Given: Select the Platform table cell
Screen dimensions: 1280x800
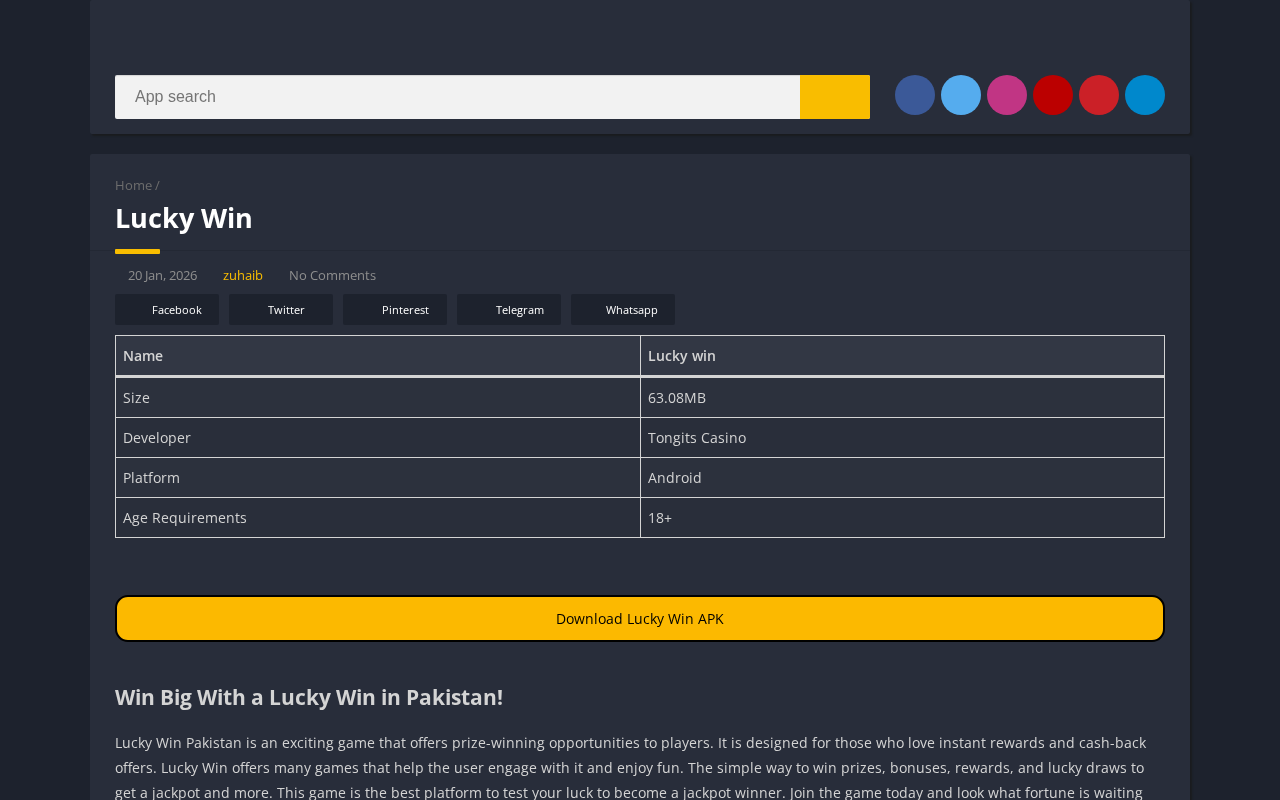Looking at the screenshot, I should click(378, 478).
